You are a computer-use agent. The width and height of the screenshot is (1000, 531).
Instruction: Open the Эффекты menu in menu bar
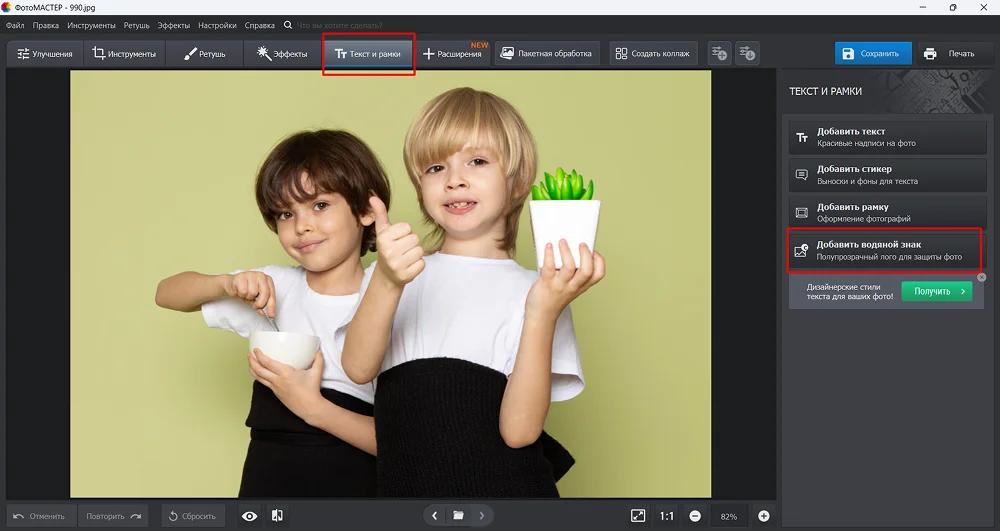click(x=173, y=25)
